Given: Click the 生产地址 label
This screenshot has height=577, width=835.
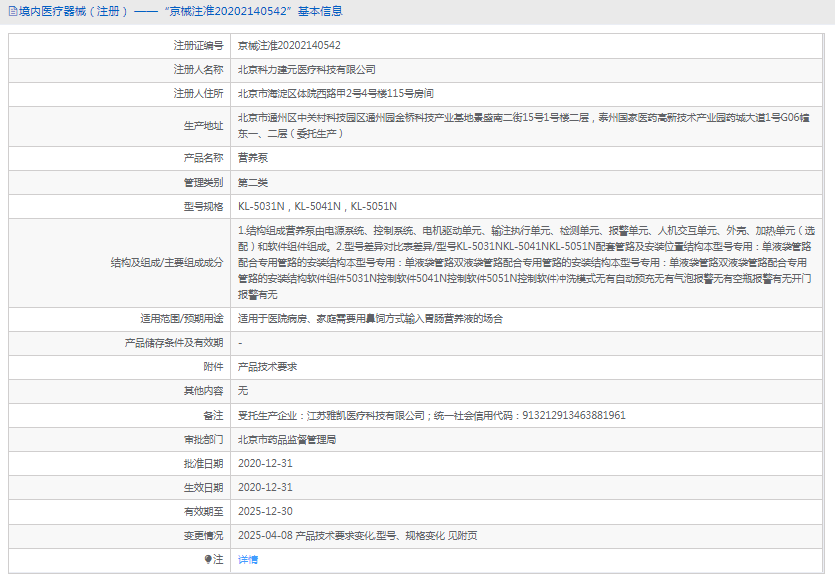Looking at the screenshot, I should 203,126.
